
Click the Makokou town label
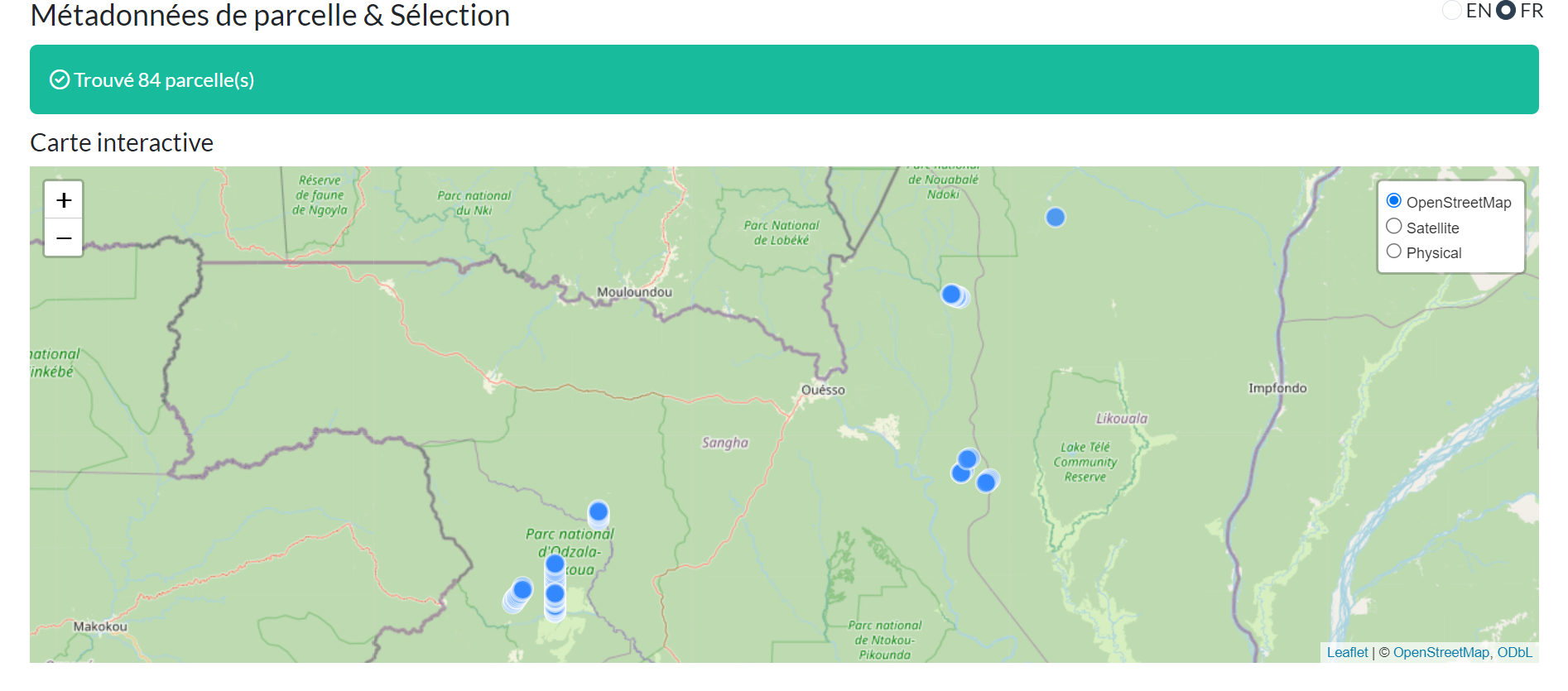(100, 626)
